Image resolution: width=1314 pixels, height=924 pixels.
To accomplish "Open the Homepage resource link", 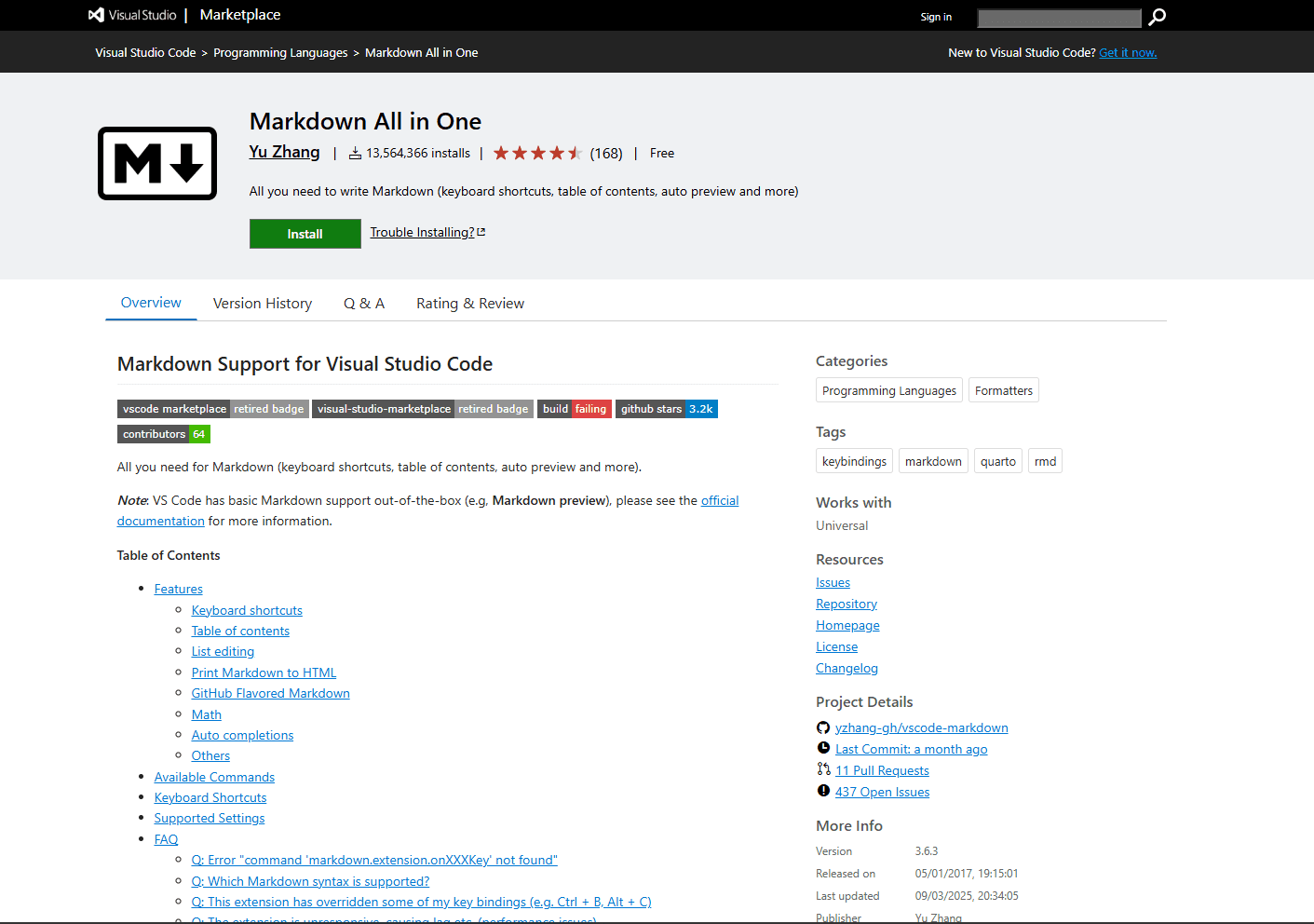I will pos(847,625).
